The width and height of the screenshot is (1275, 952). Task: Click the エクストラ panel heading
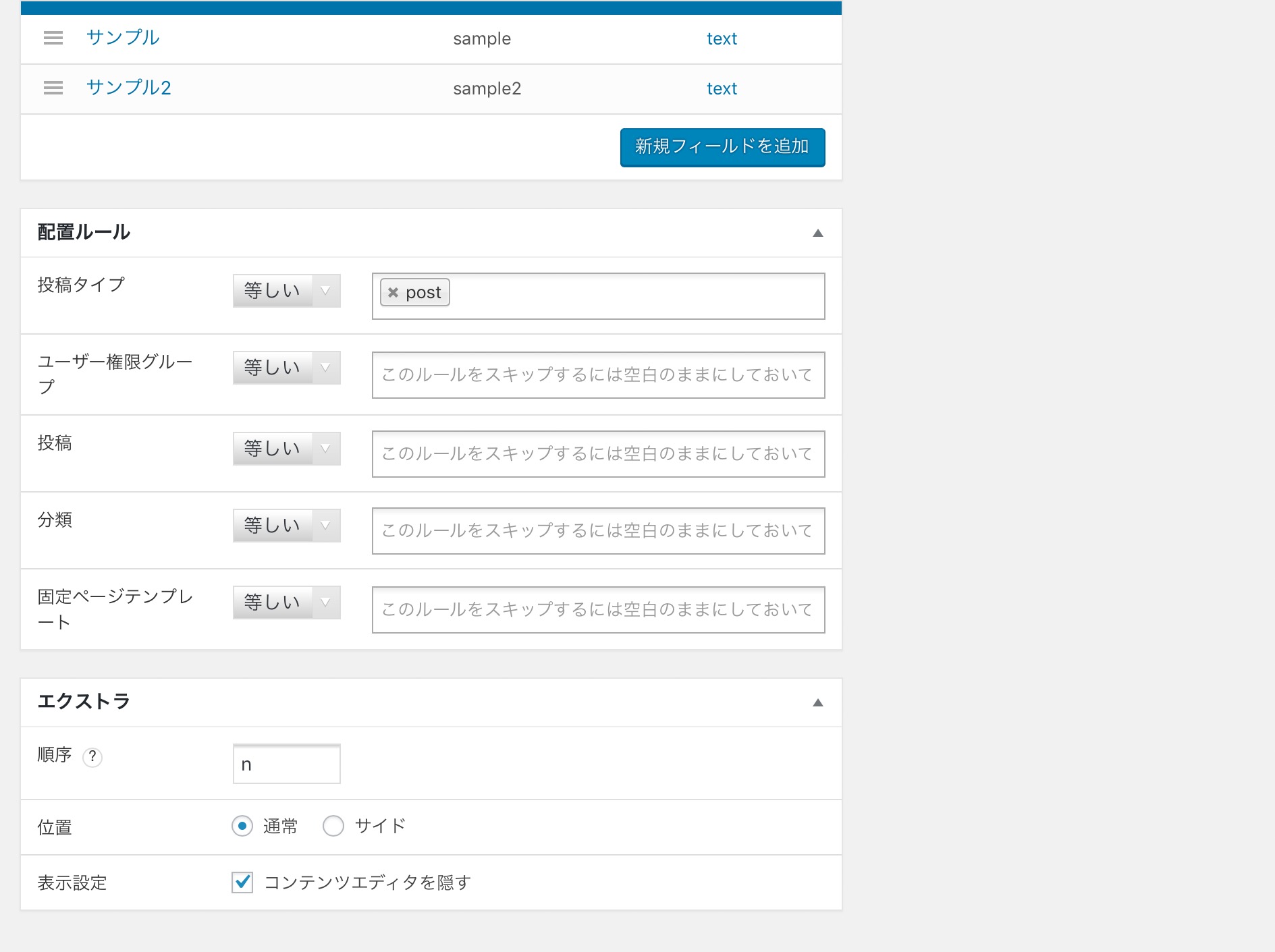coord(84,702)
